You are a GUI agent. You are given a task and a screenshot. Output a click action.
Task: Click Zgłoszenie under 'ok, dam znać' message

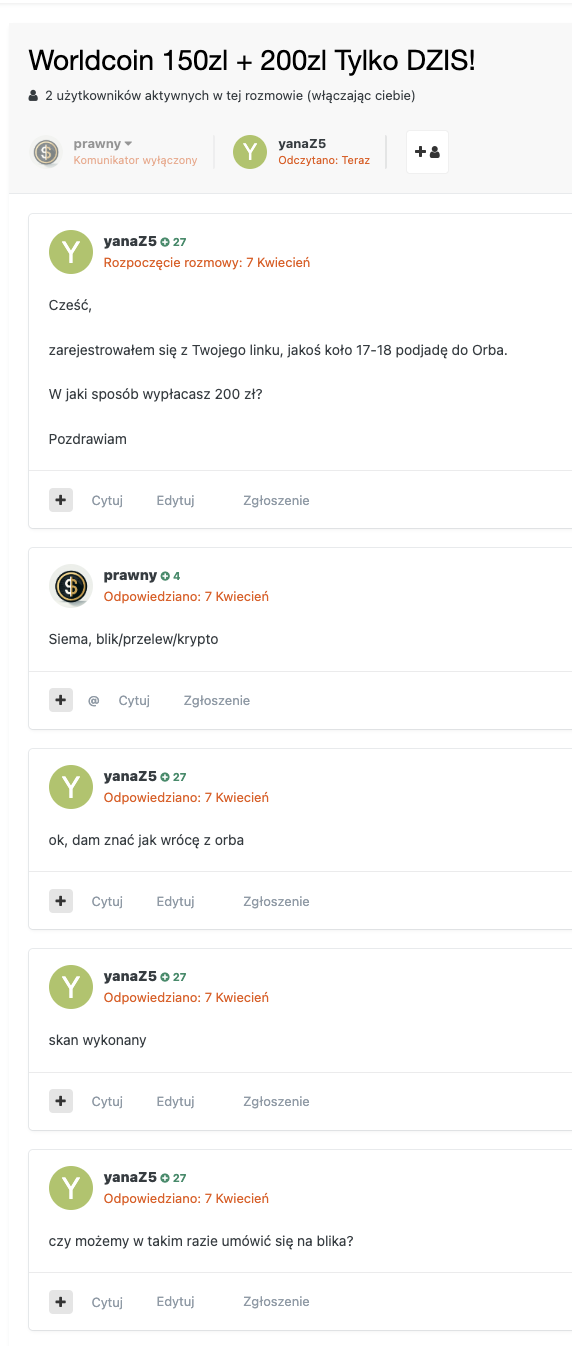point(277,901)
